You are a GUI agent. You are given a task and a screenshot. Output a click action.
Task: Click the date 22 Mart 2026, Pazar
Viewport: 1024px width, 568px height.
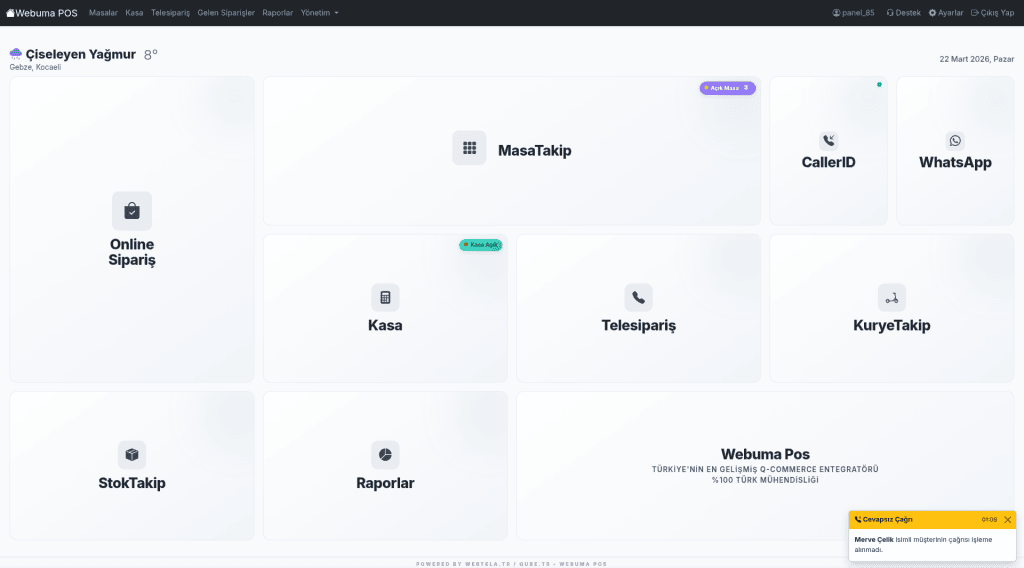976,59
